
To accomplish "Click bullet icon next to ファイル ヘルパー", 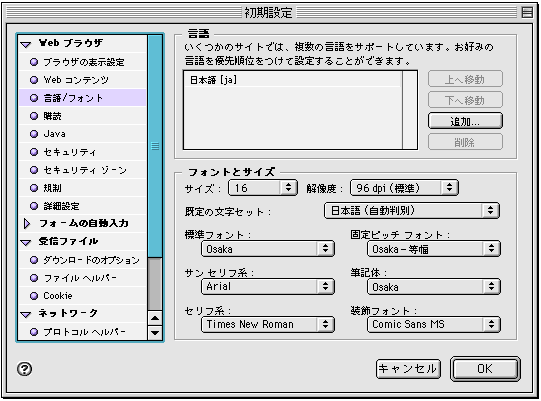I will coord(34,278).
